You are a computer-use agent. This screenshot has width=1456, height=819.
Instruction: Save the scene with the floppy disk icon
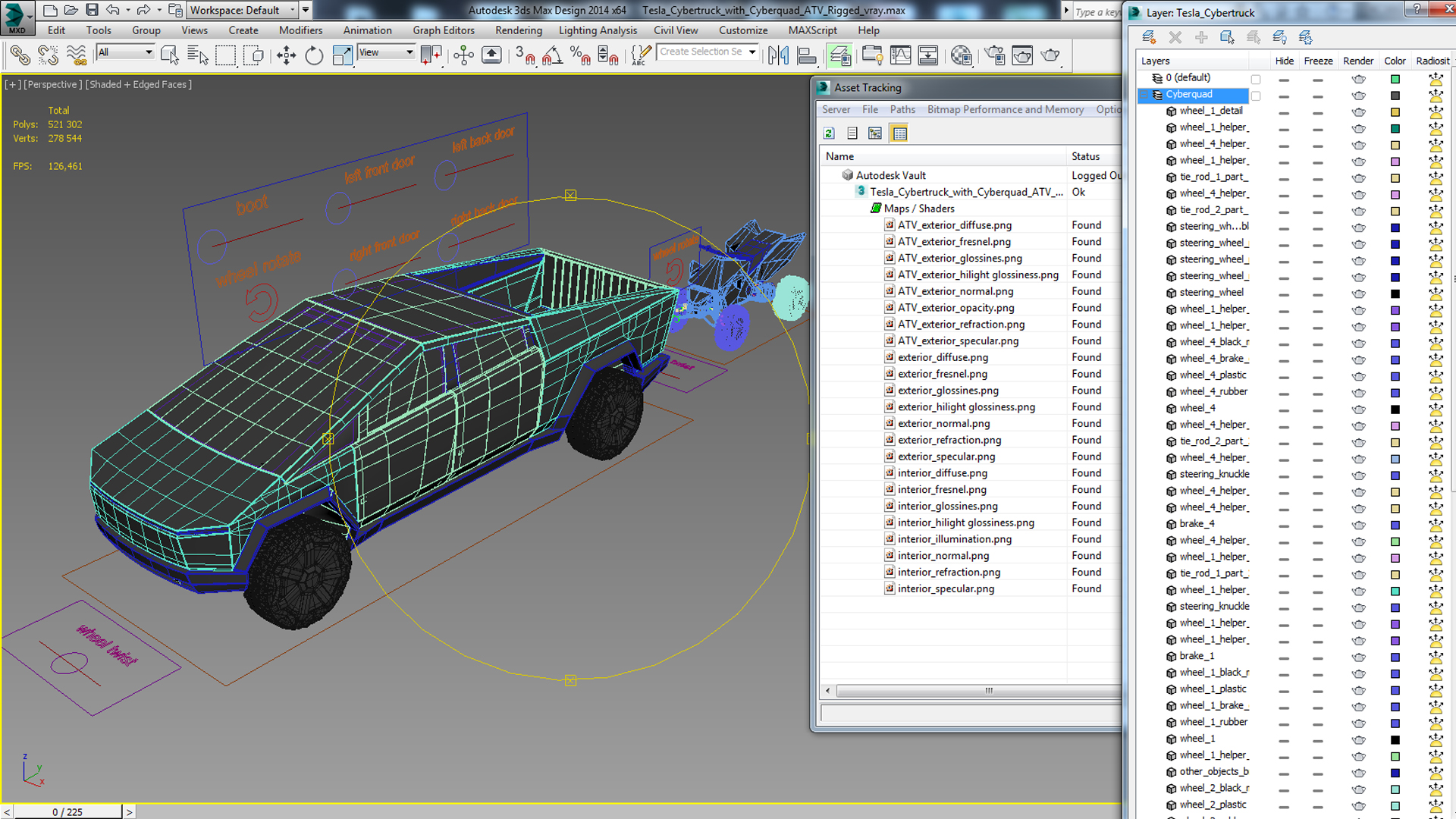click(x=92, y=10)
